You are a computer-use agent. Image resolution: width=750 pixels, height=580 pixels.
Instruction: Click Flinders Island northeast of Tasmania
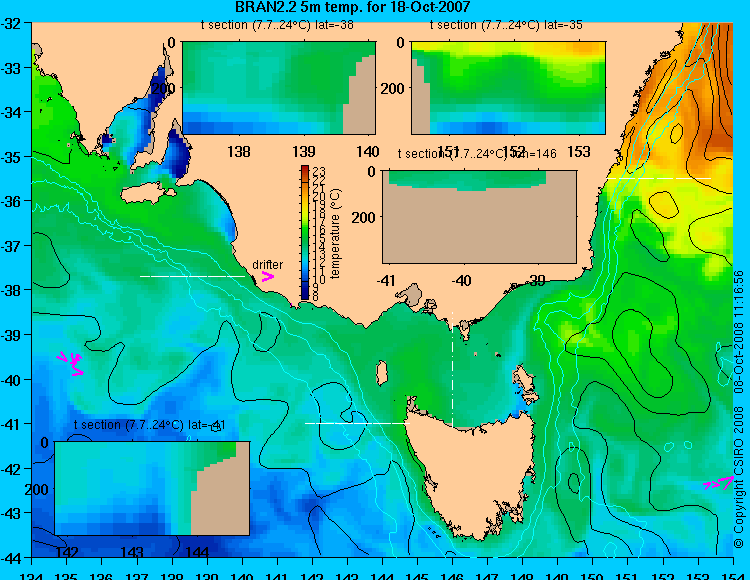524,383
